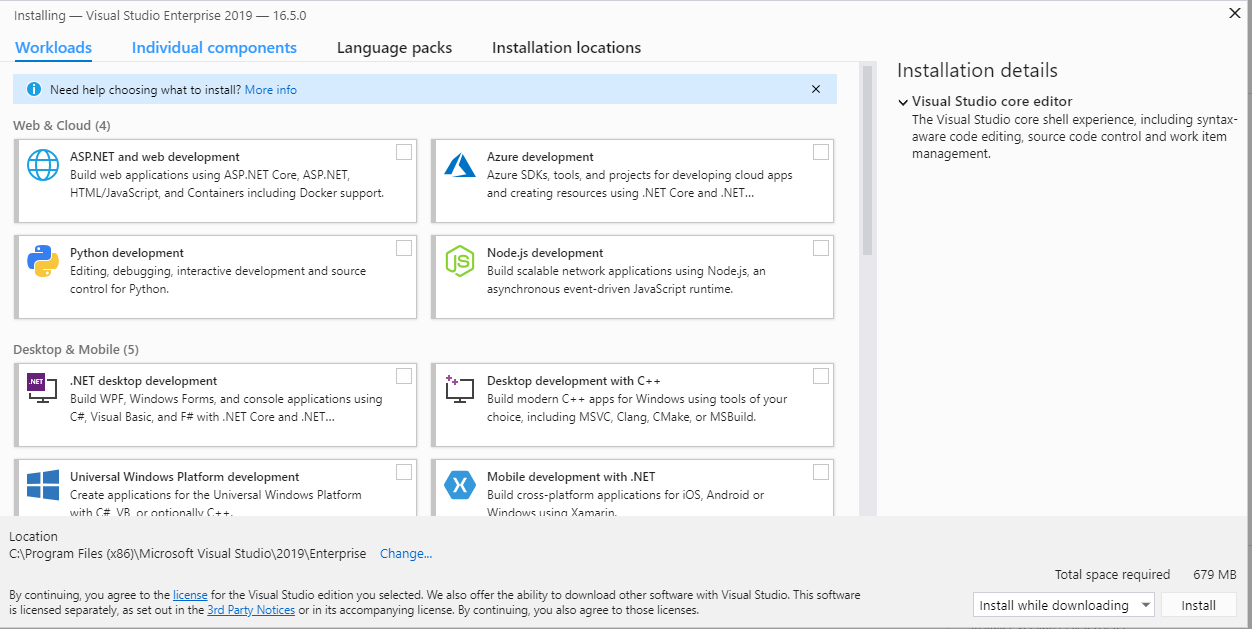The height and width of the screenshot is (629, 1252).
Task: Click the Azure development logo icon
Action: coord(460,165)
